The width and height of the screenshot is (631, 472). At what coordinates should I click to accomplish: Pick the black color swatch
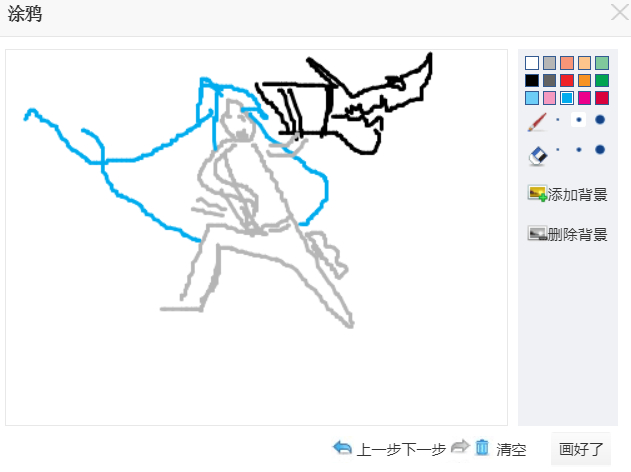(532, 80)
